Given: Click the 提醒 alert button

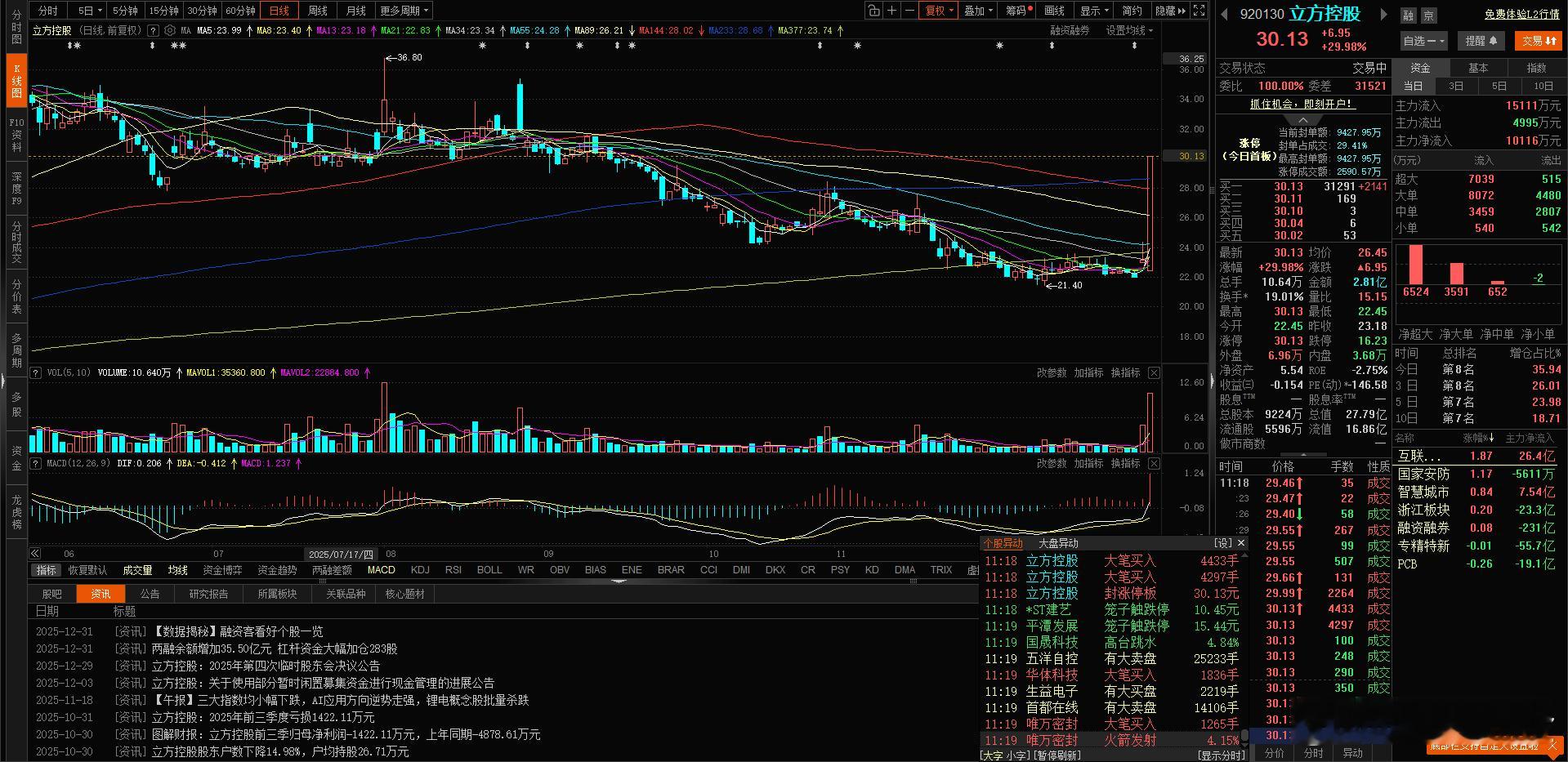Looking at the screenshot, I should point(1481,40).
